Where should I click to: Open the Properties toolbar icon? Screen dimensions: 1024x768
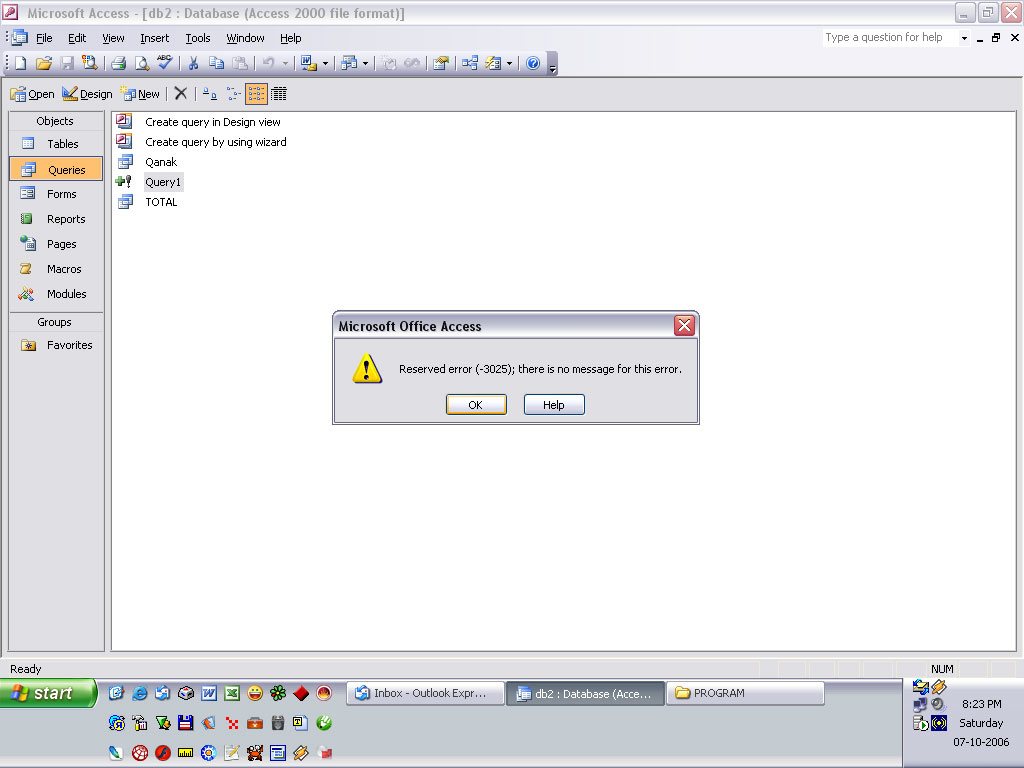point(441,63)
